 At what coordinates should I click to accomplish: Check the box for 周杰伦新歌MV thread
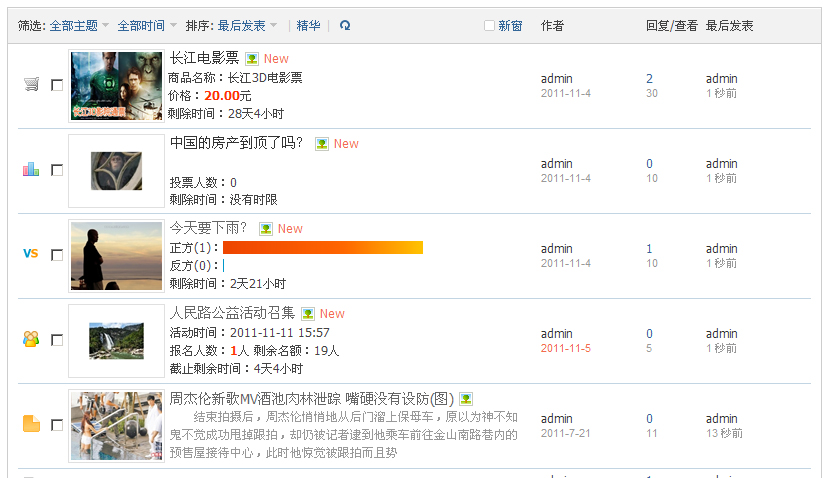tap(57, 425)
